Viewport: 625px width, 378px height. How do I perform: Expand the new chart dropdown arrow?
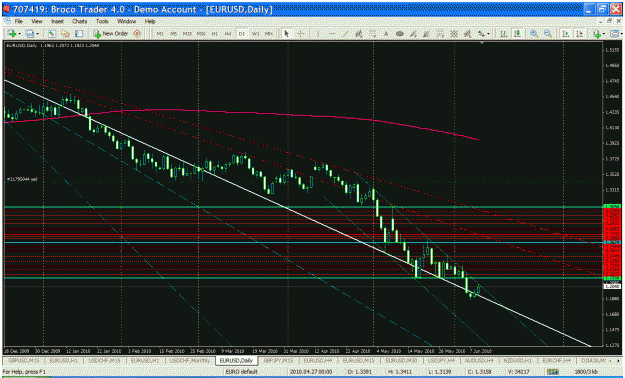pos(19,34)
